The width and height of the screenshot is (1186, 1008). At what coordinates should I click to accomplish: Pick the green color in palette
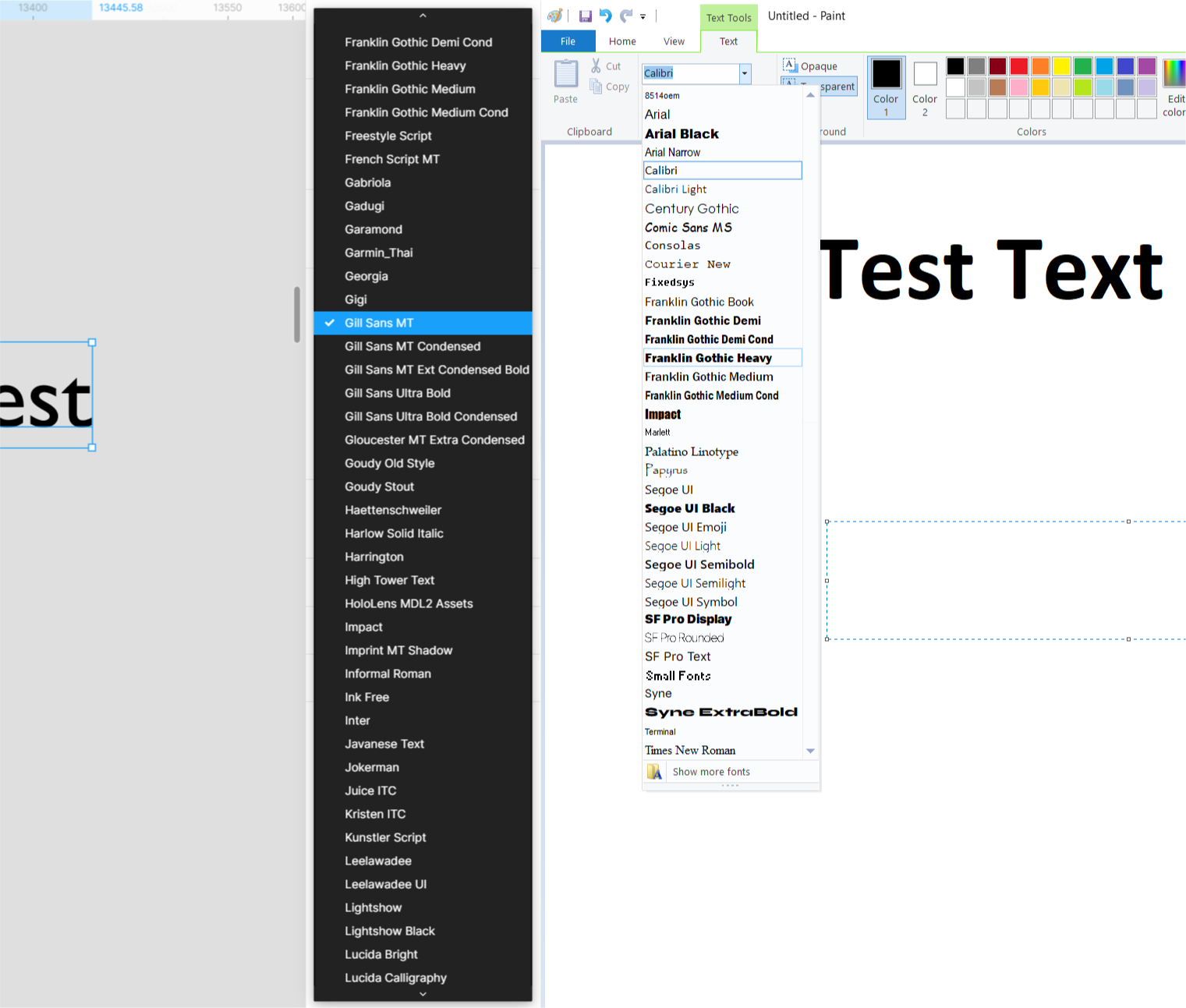tap(1083, 66)
